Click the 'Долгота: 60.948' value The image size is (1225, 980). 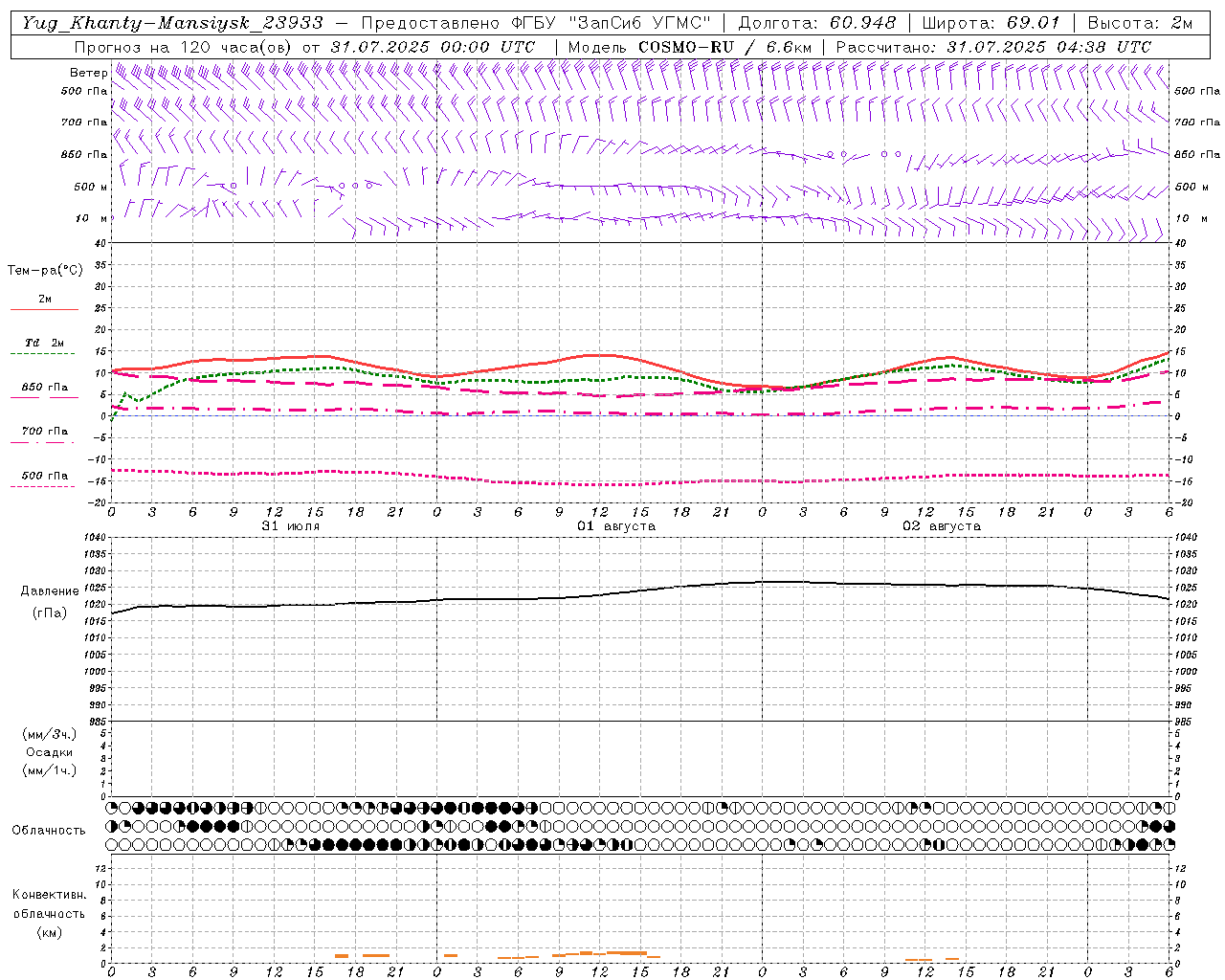pos(817,23)
